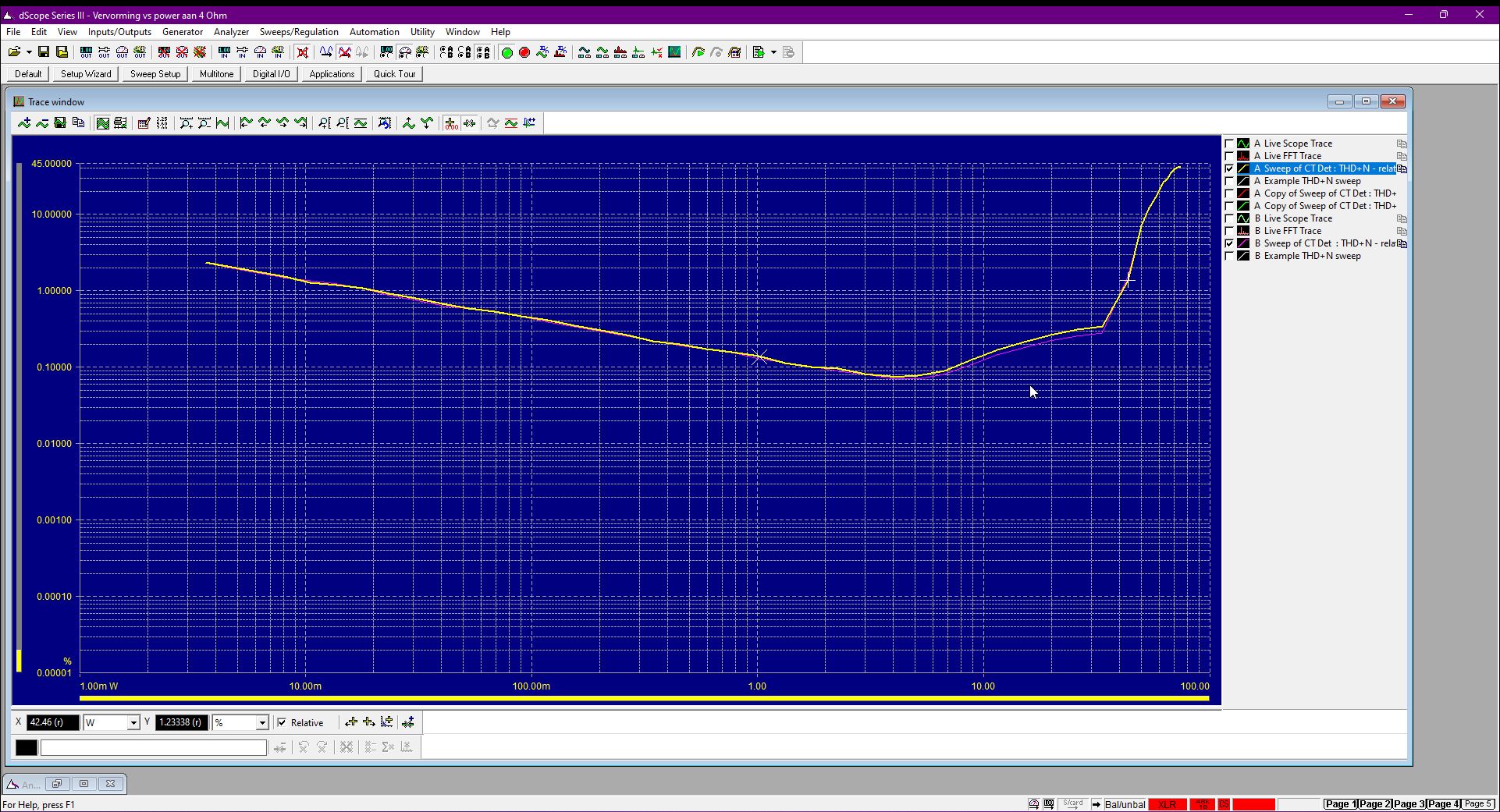Click the Sweep Setup button
1500x812 pixels.
click(x=155, y=74)
